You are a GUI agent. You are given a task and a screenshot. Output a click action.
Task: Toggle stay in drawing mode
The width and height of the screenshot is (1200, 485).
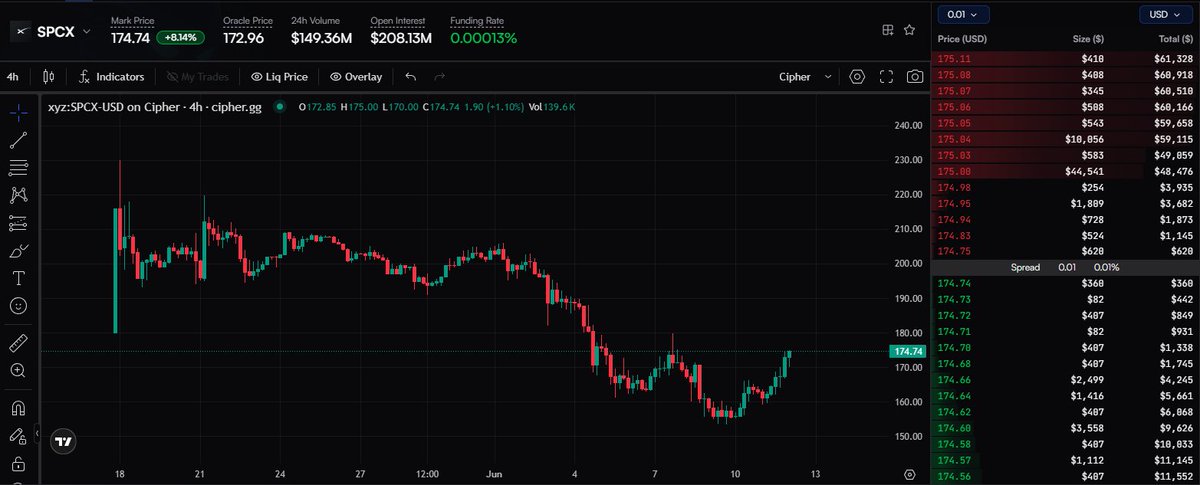click(x=18, y=436)
